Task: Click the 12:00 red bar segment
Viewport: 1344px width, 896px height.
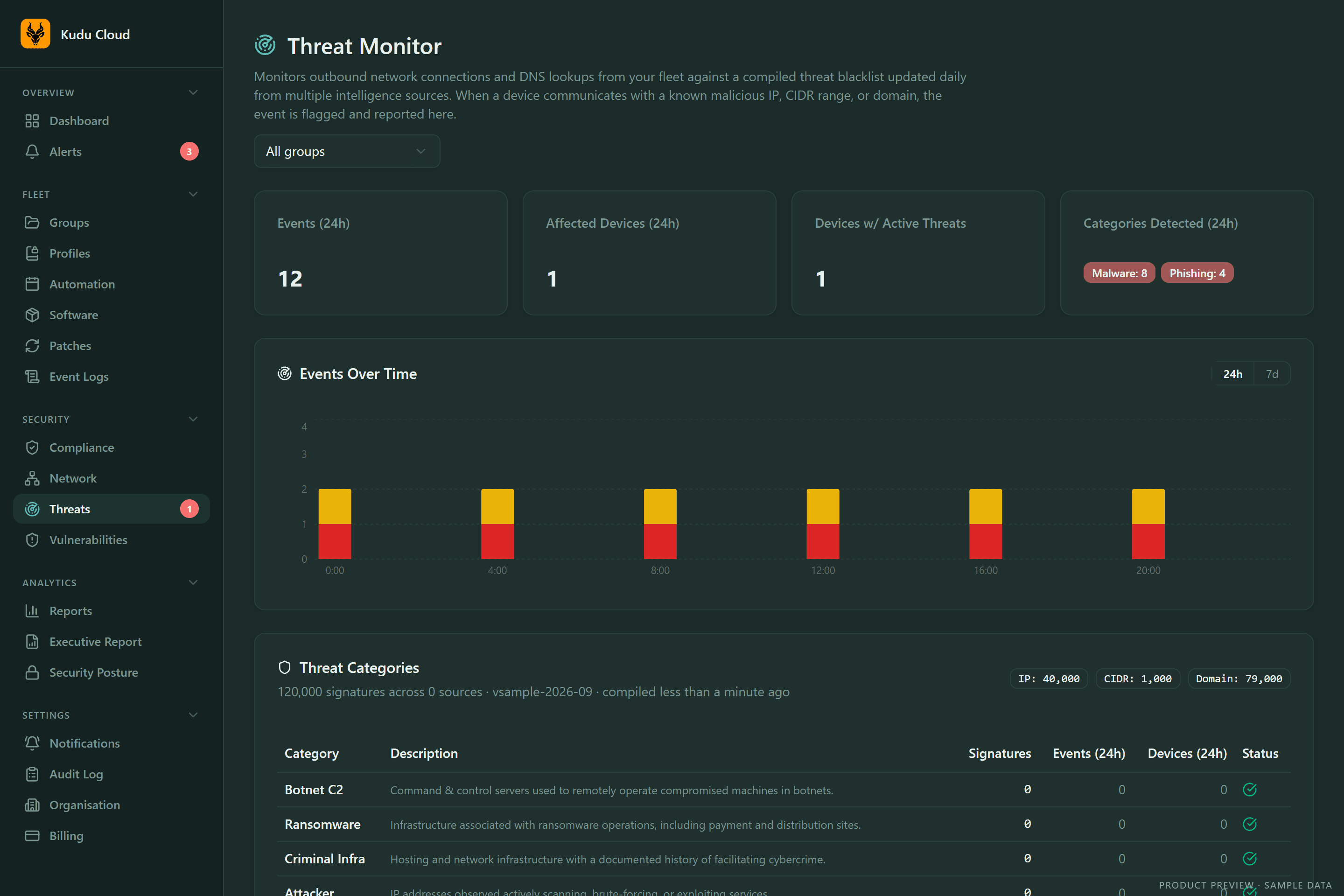Action: pyautogui.click(x=822, y=541)
